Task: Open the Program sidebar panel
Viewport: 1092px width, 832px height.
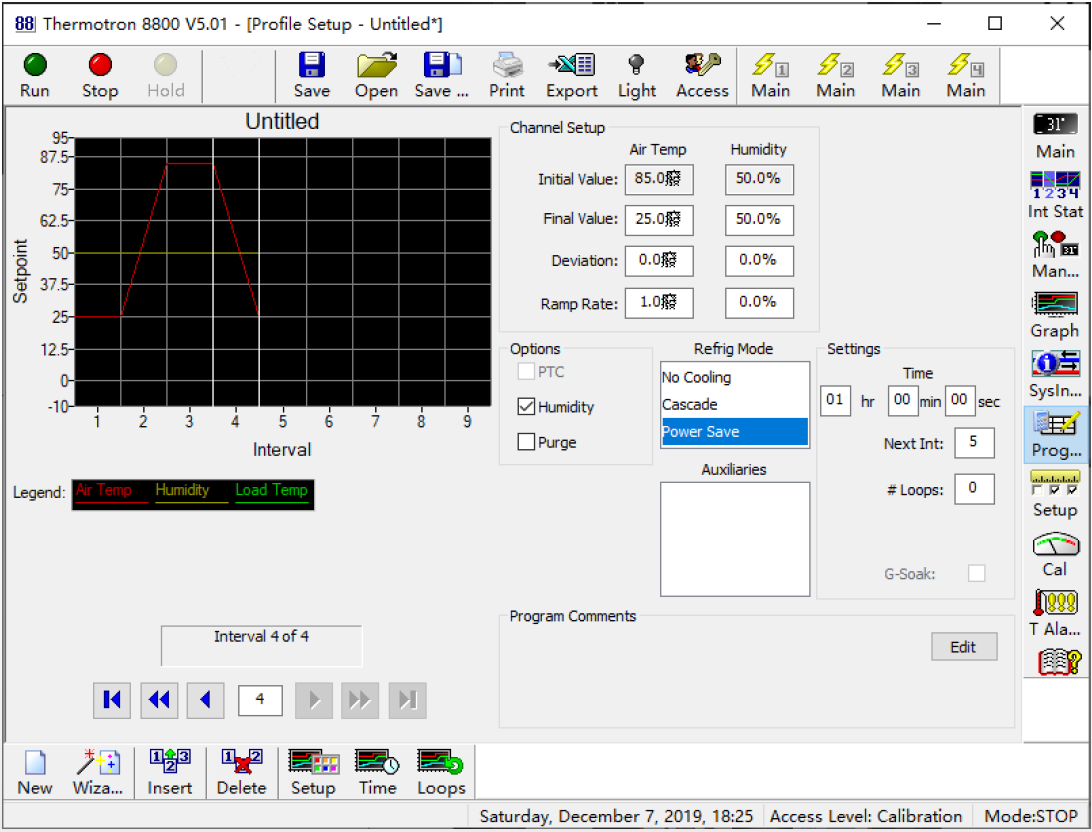Action: (x=1055, y=435)
